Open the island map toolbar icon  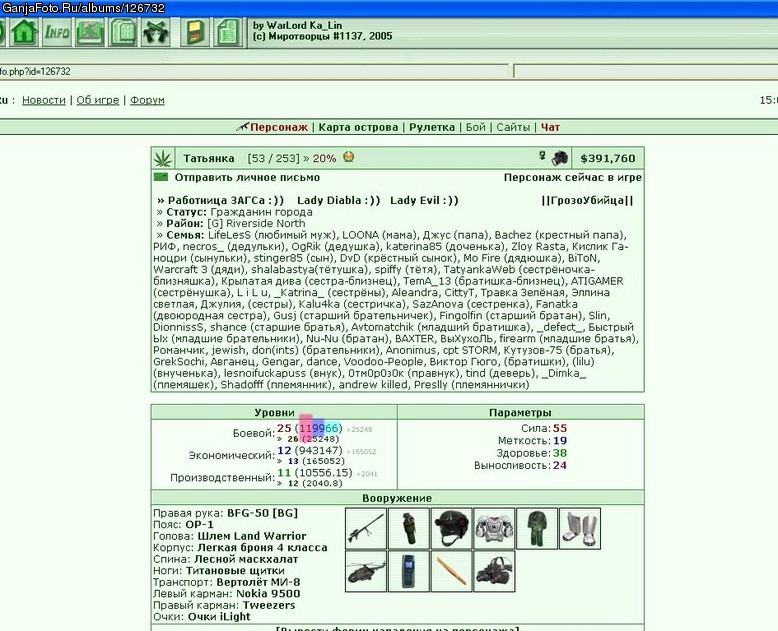(x=90, y=32)
